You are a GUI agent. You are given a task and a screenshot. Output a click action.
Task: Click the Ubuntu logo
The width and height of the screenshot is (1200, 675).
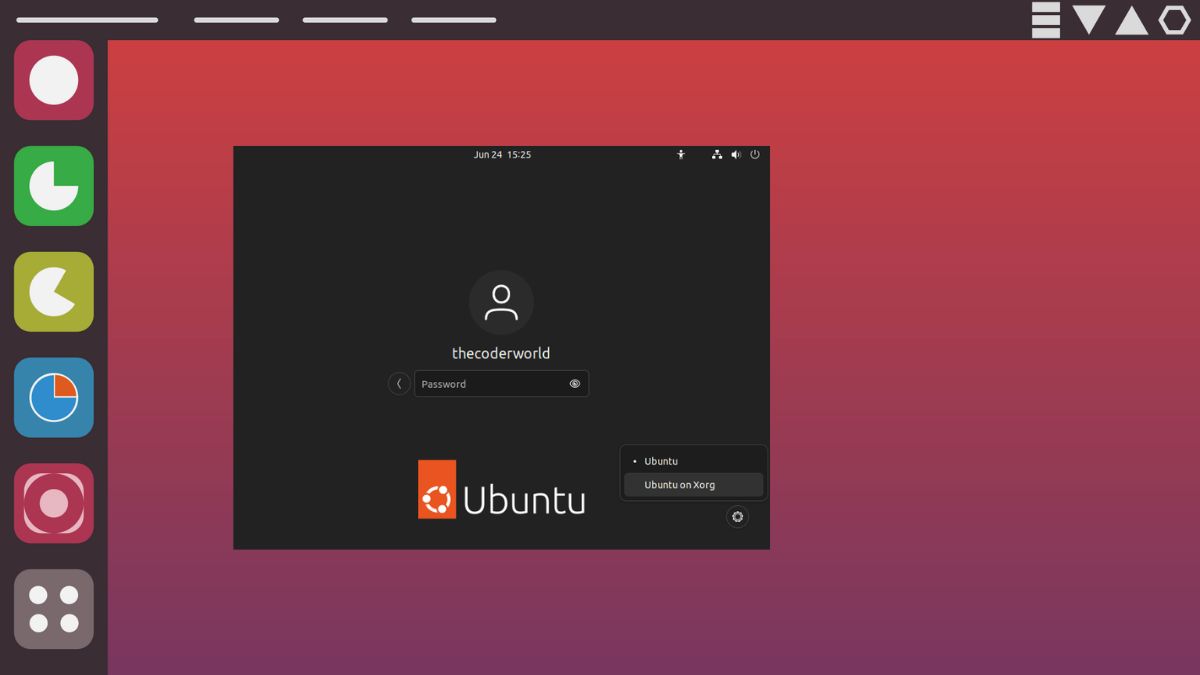pos(501,489)
